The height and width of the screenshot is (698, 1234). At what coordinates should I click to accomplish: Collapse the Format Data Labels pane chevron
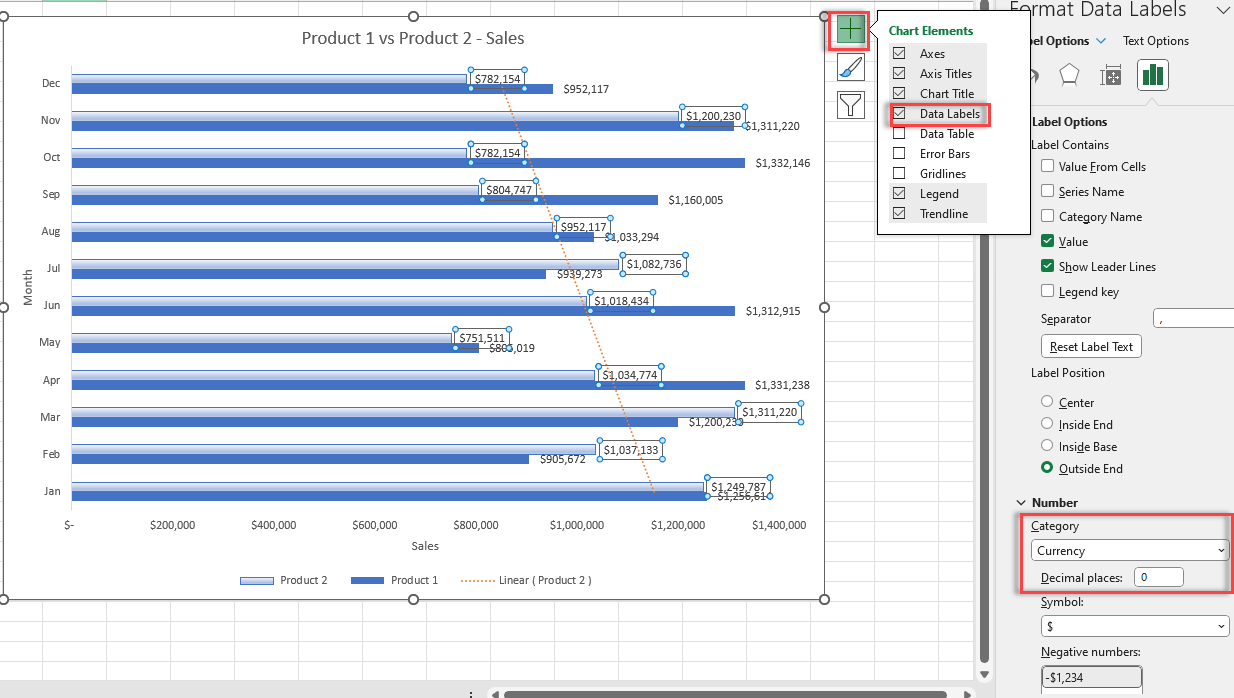tap(1222, 9)
